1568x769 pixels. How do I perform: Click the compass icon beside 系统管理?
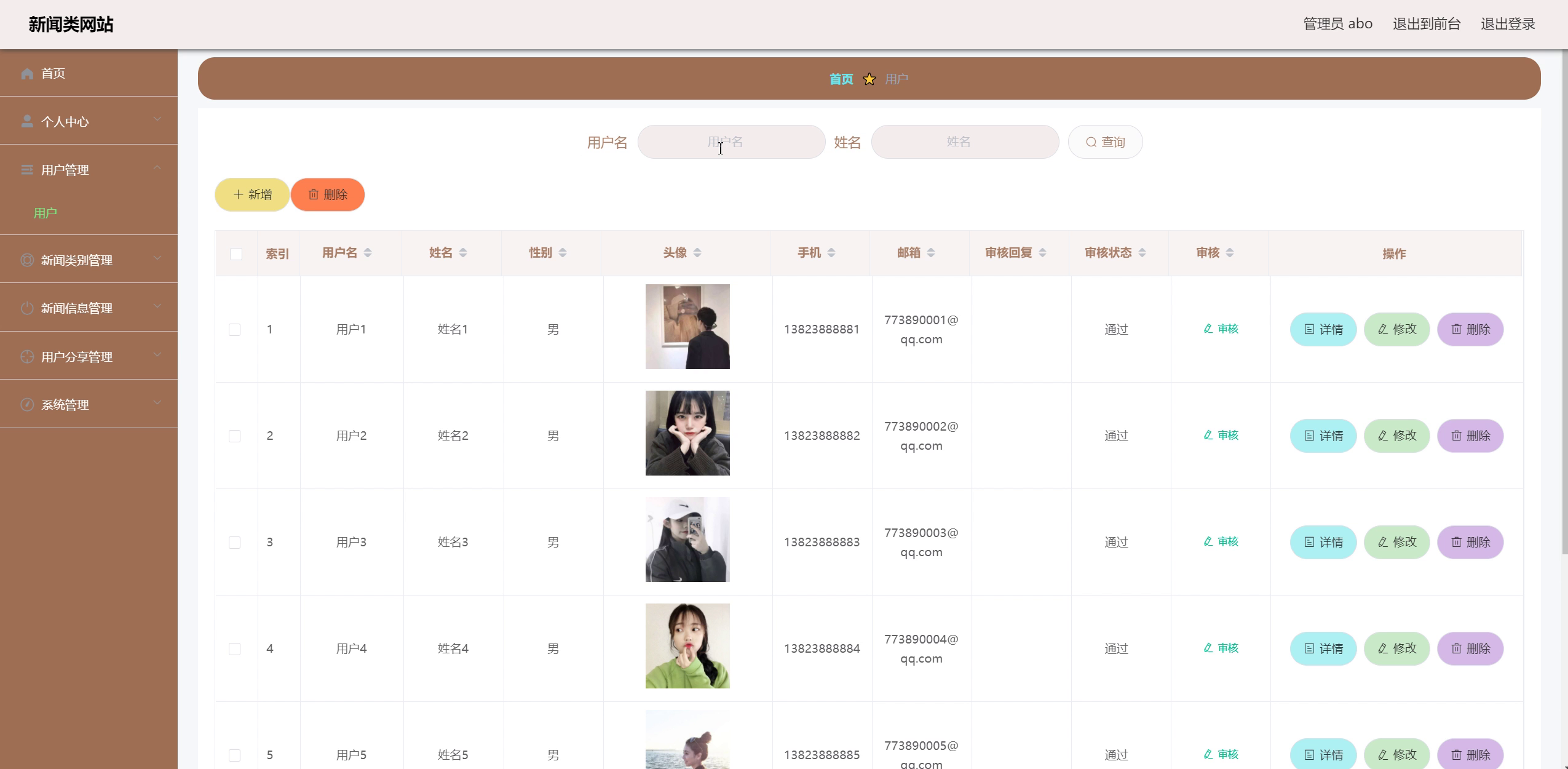27,405
